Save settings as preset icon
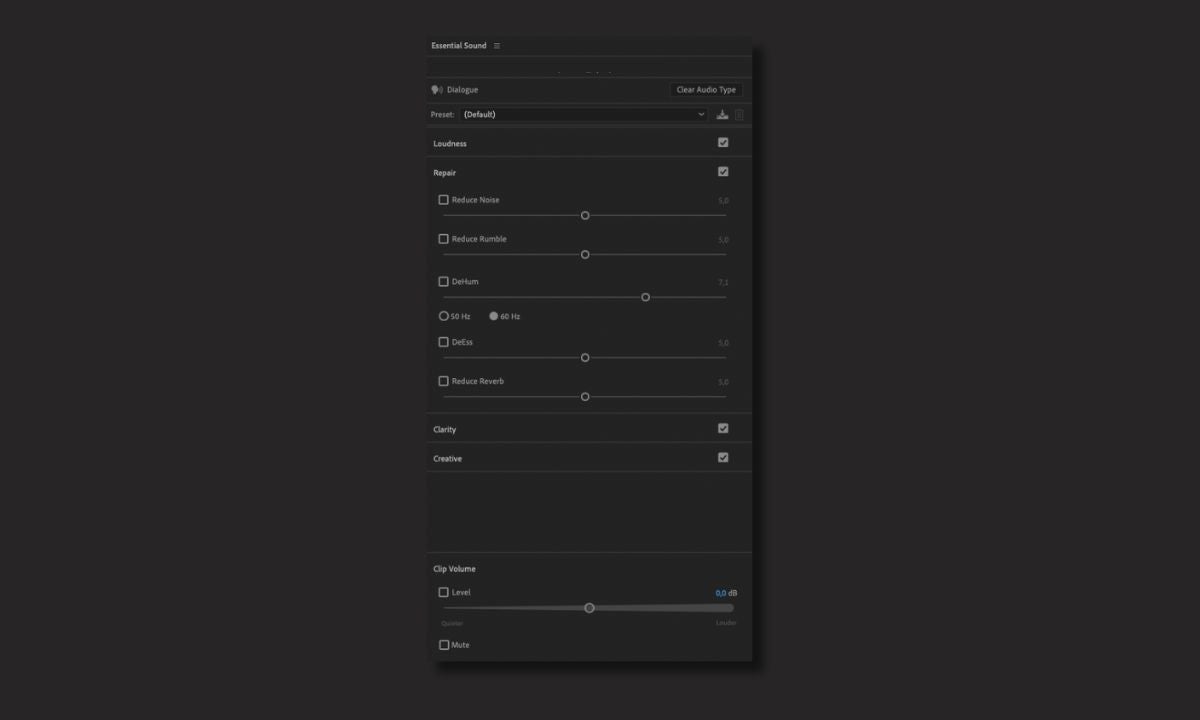Viewport: 1200px width, 720px height. tap(723, 115)
